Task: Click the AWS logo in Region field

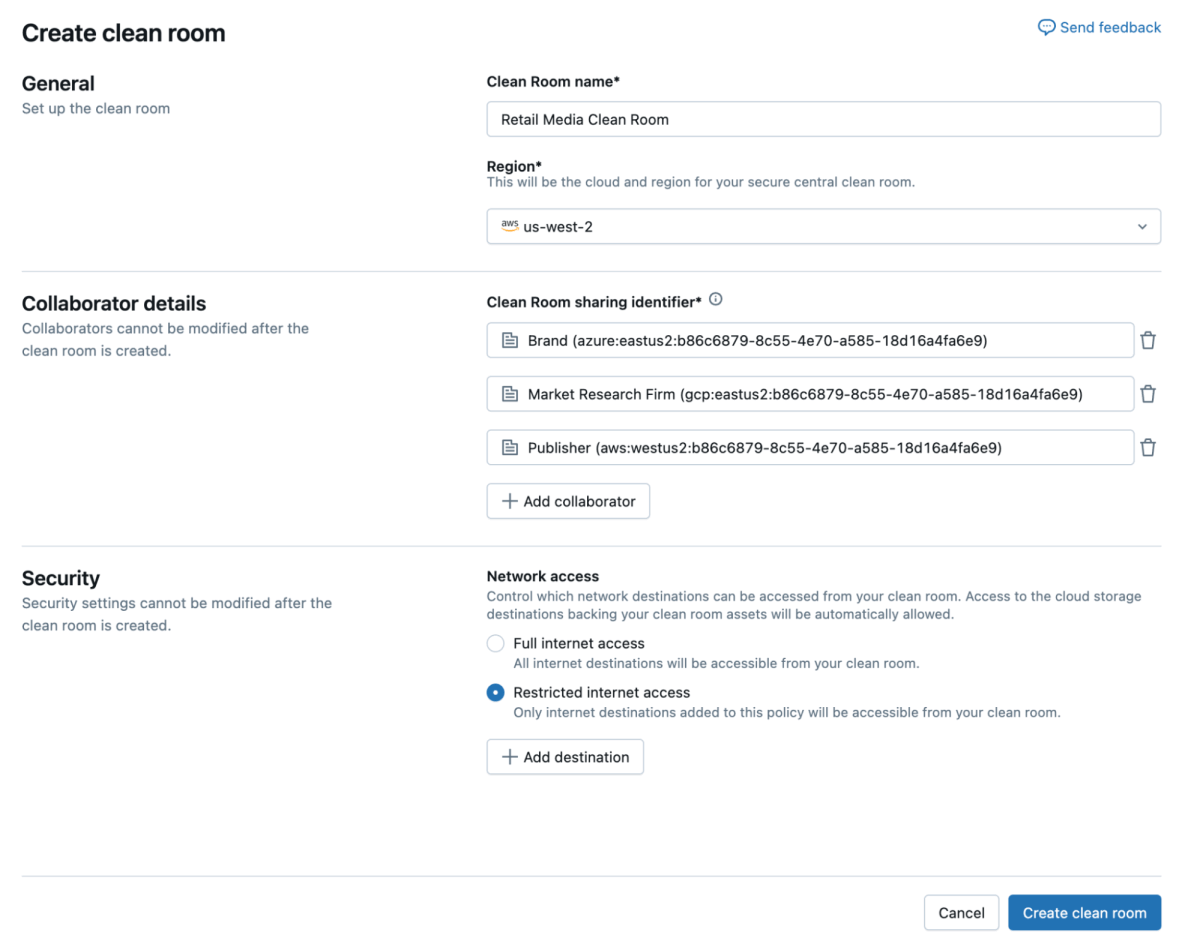Action: [510, 226]
